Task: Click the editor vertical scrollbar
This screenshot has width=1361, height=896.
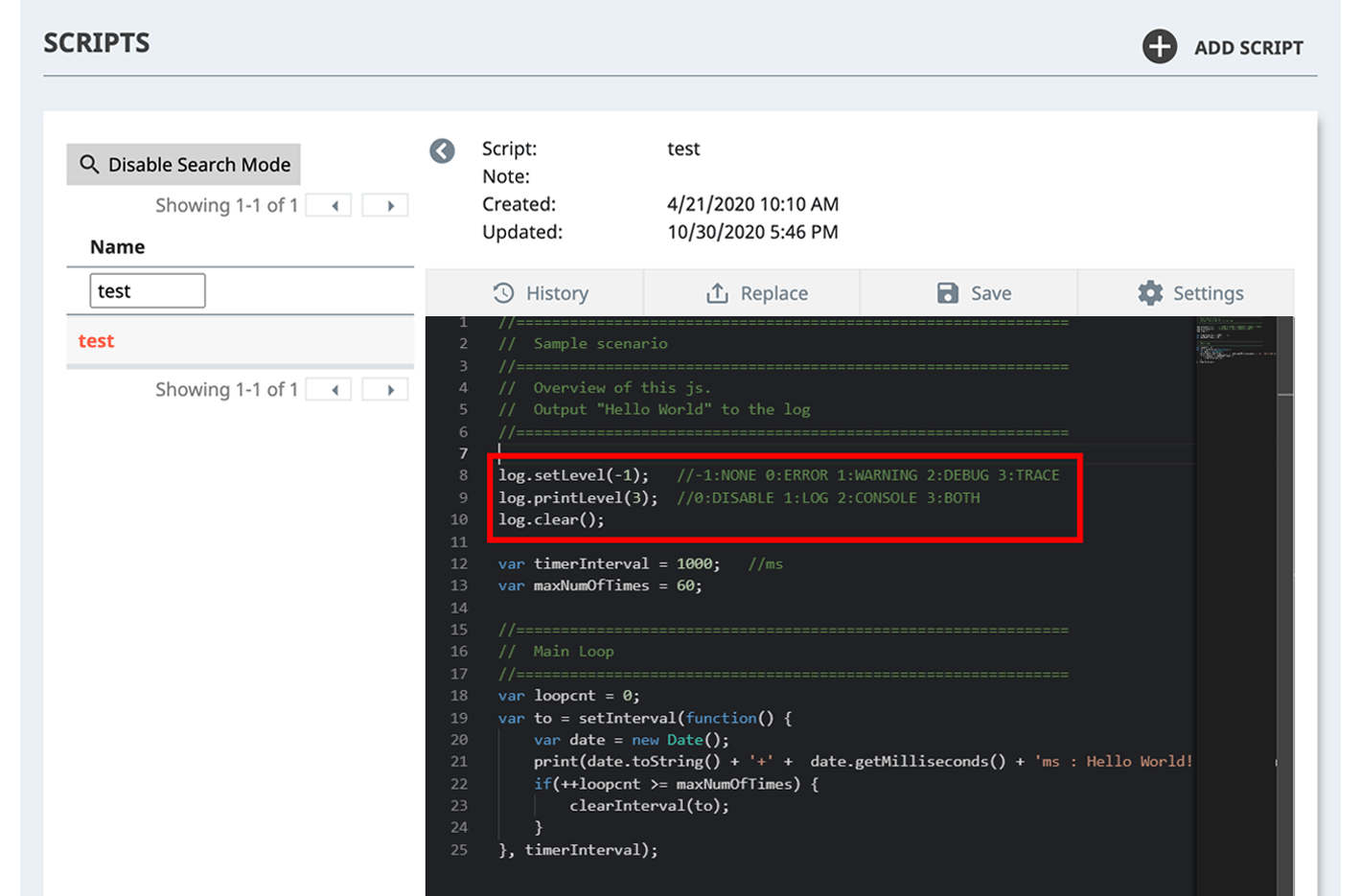Action: [x=1285, y=606]
